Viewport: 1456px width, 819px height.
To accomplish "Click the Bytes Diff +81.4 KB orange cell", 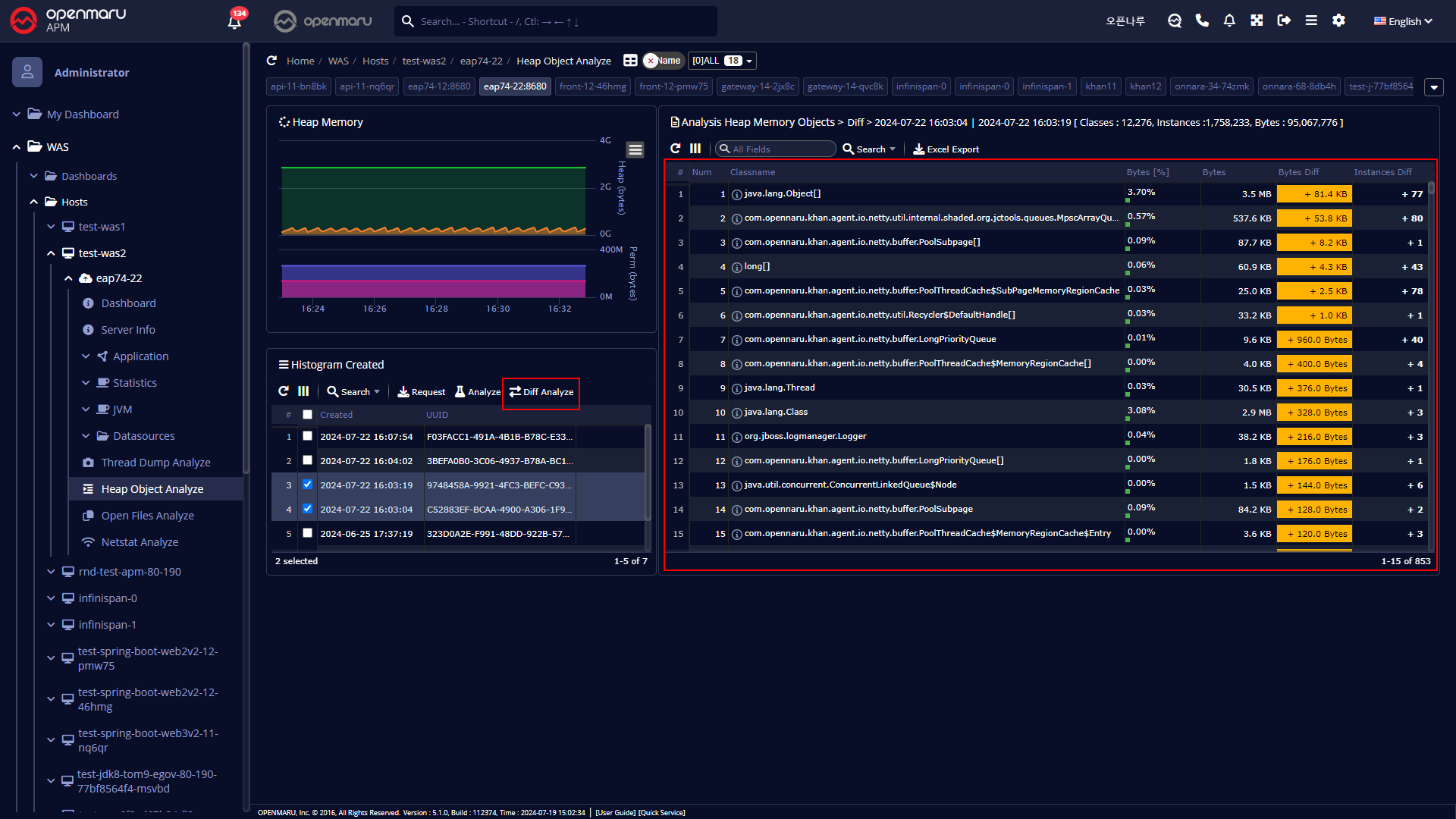I will point(1314,194).
